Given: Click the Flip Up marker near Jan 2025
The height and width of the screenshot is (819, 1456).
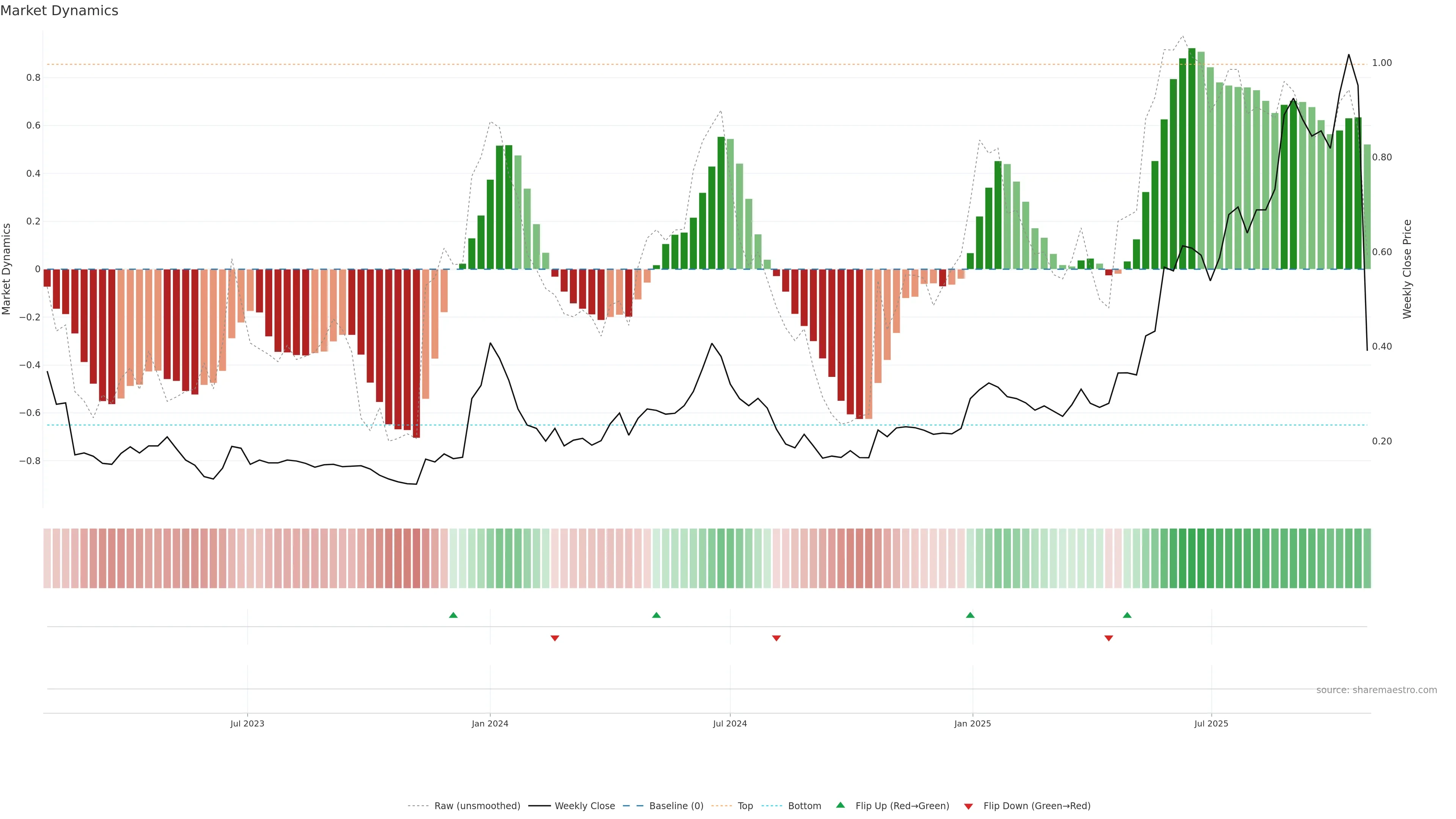Looking at the screenshot, I should coord(970,615).
